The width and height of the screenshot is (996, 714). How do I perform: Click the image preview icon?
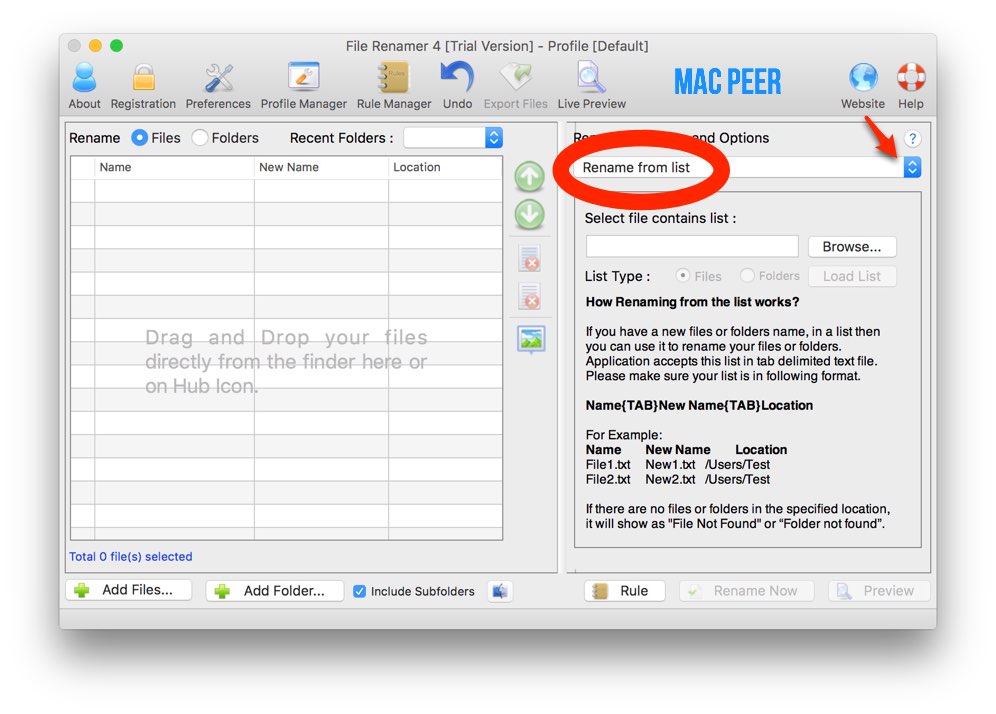tap(530, 339)
